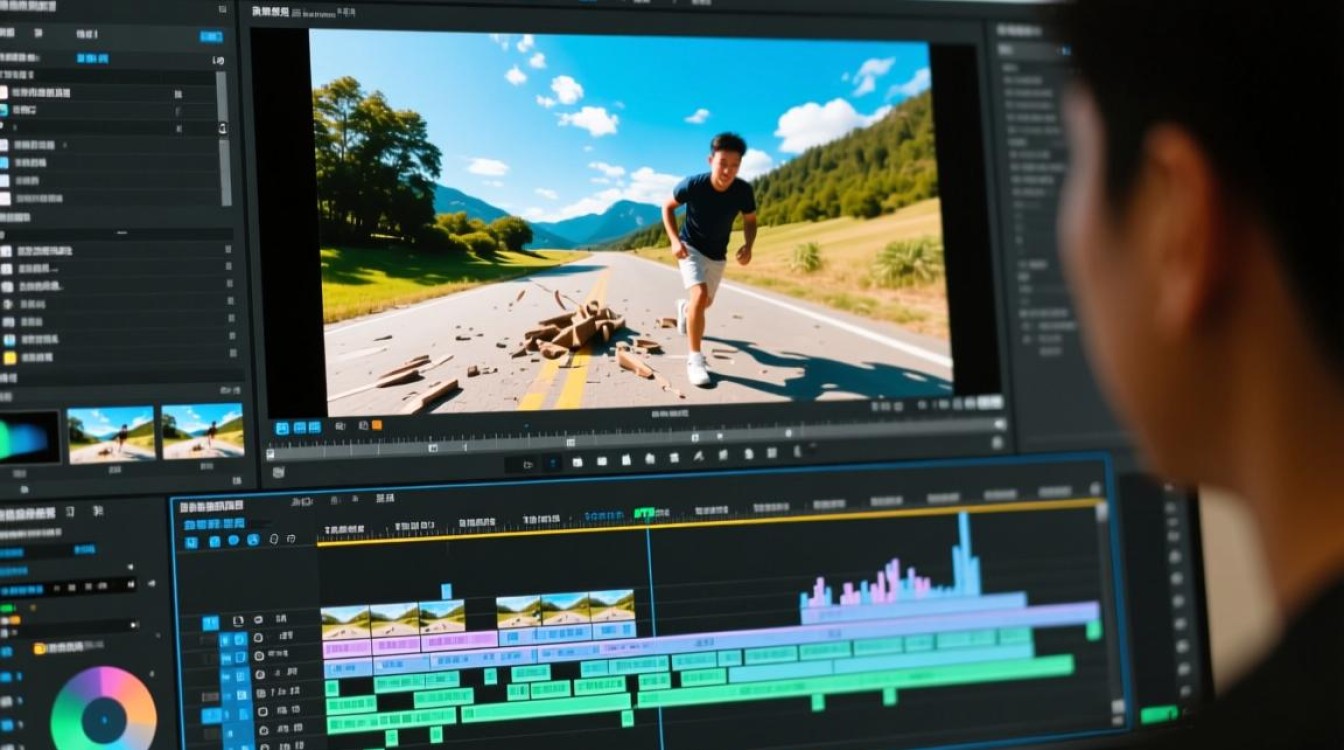Click the first blue tool icon in timeline toolbar
Image resolution: width=1344 pixels, height=750 pixels.
191,541
